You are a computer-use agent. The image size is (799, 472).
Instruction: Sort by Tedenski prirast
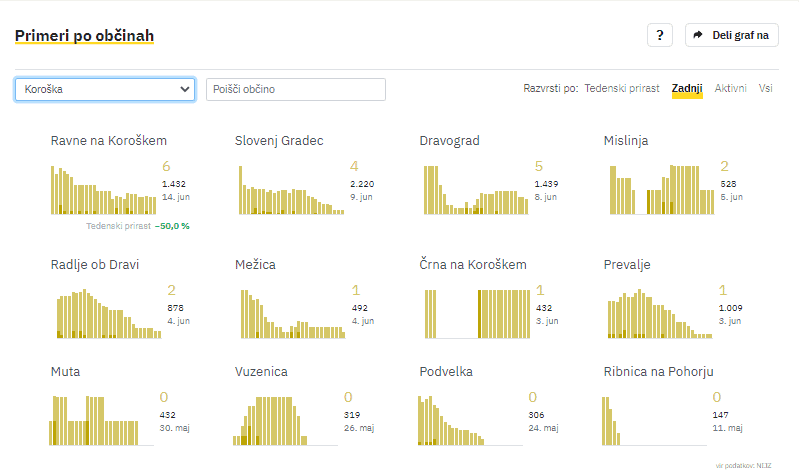pyautogui.click(x=622, y=88)
